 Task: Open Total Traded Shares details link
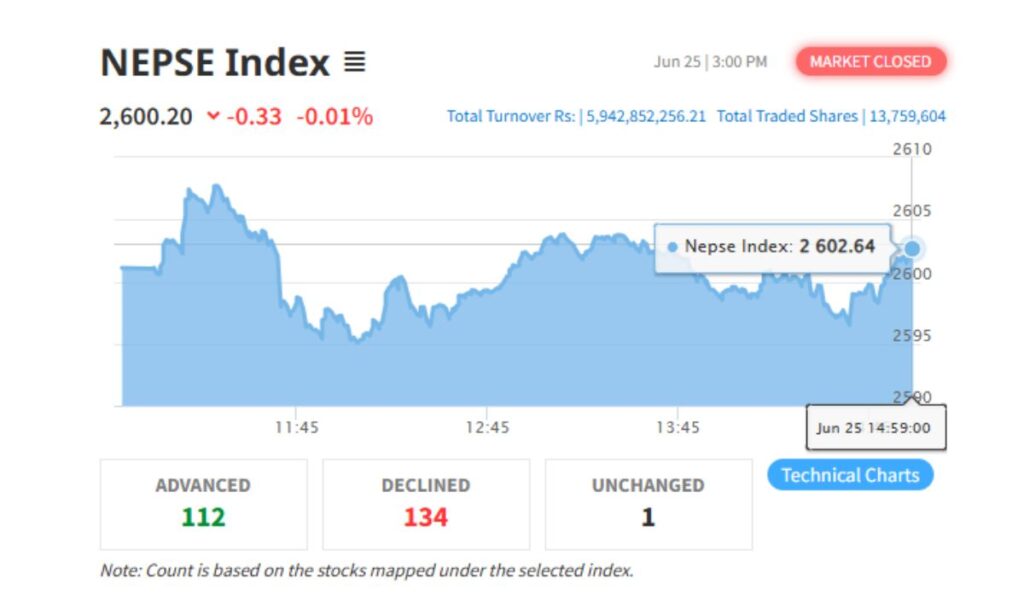point(830,116)
